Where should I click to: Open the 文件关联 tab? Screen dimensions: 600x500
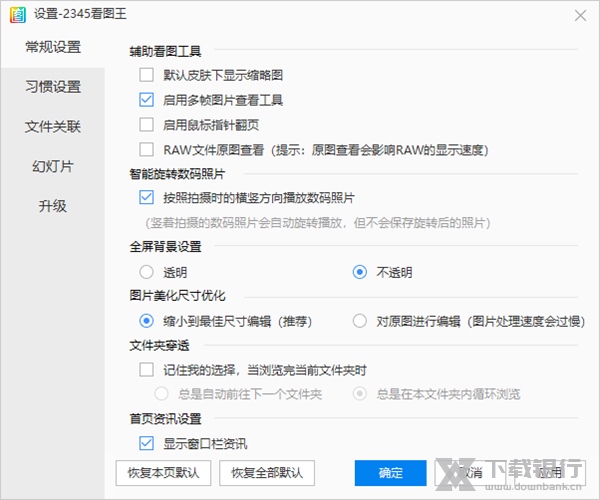pyautogui.click(x=53, y=127)
